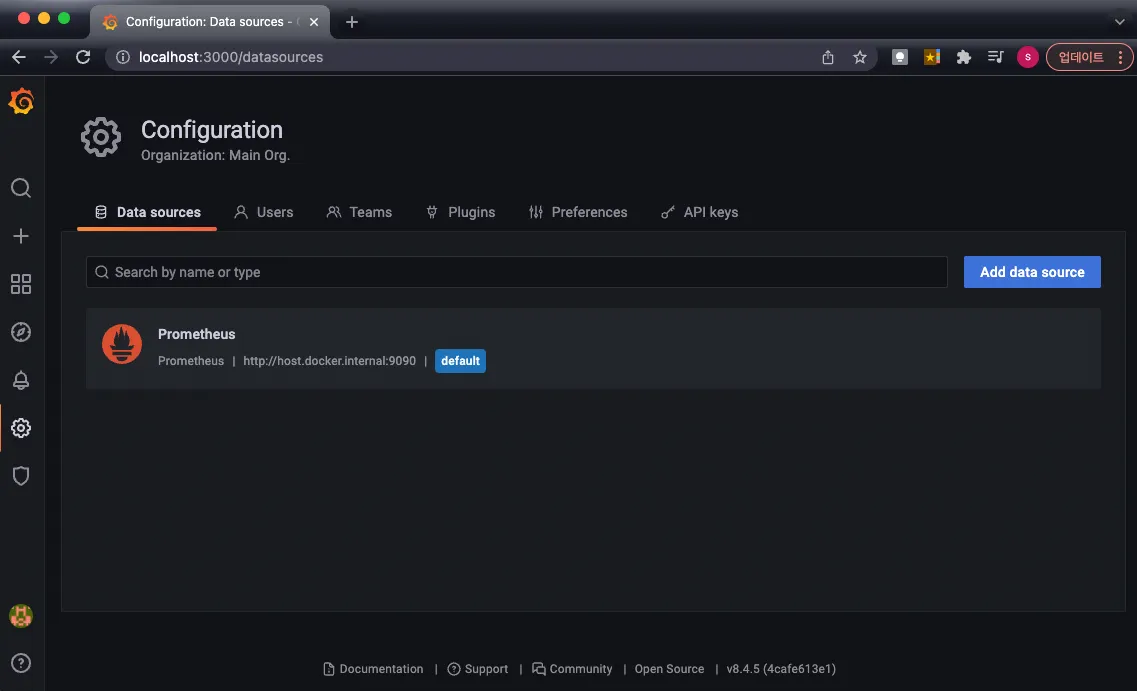View site information icon in address bar
This screenshot has height=691, width=1137.
pyautogui.click(x=123, y=57)
